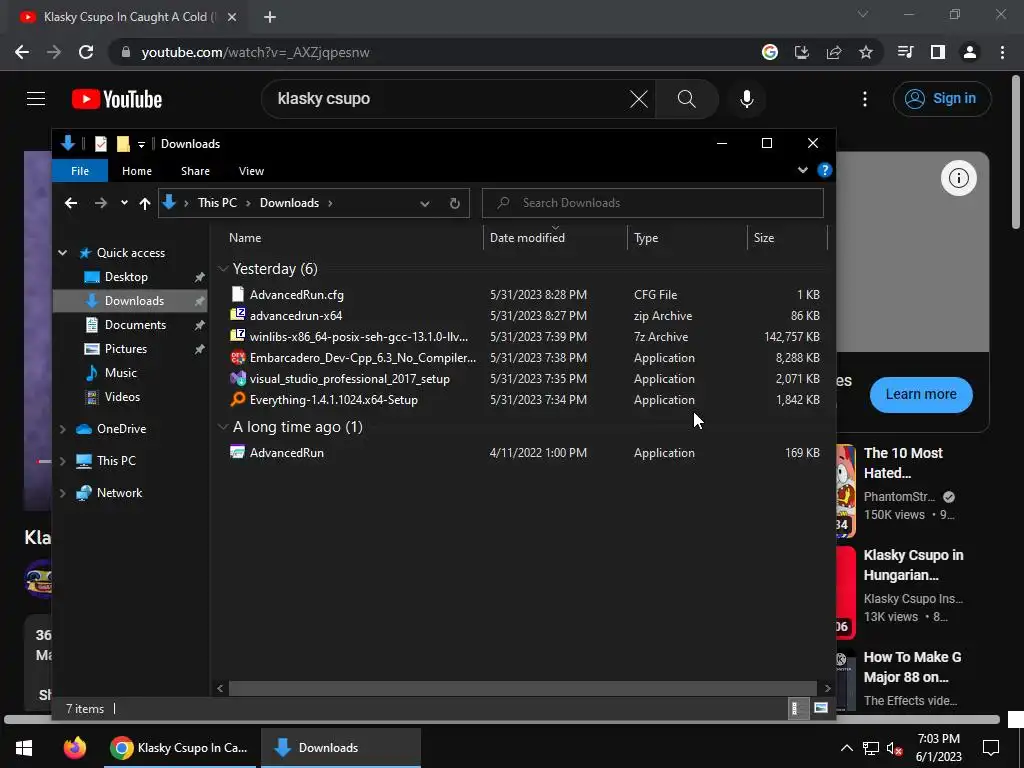Clear the YouTube search text
This screenshot has width=1024, height=768.
(639, 99)
